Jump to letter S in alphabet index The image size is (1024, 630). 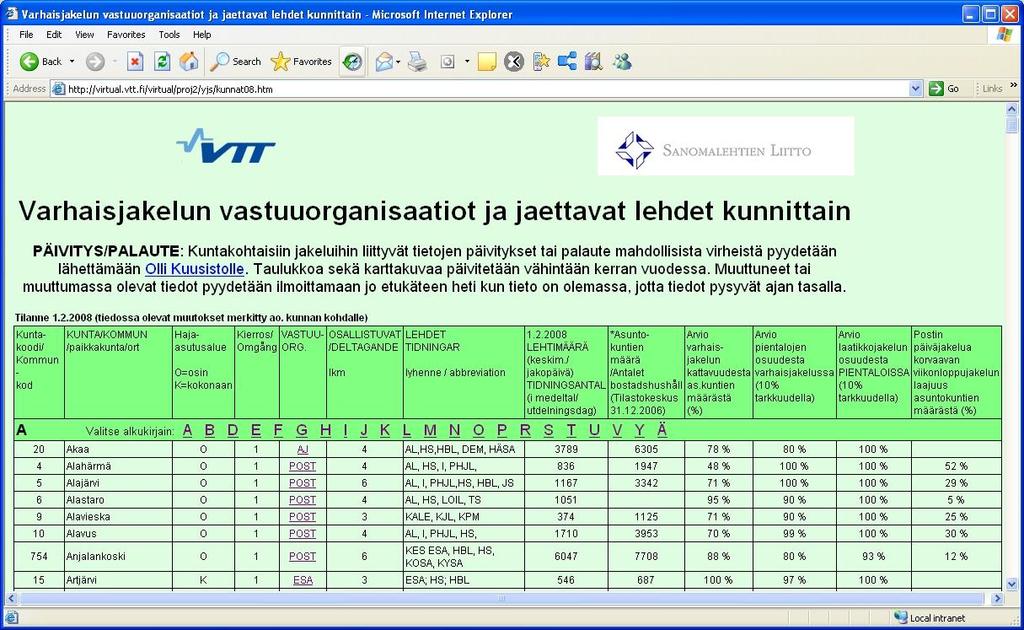click(x=548, y=430)
